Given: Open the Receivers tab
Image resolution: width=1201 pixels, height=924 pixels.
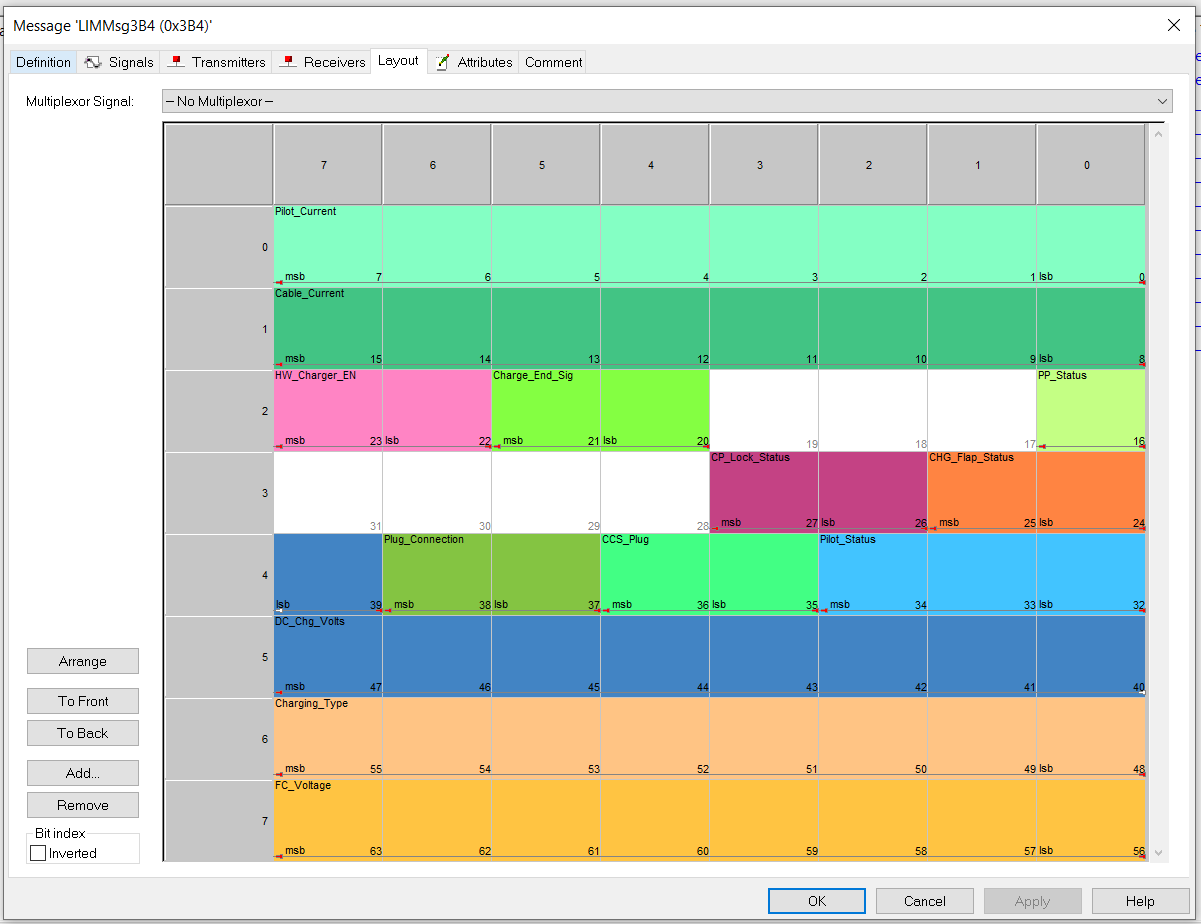Looking at the screenshot, I should tap(322, 62).
